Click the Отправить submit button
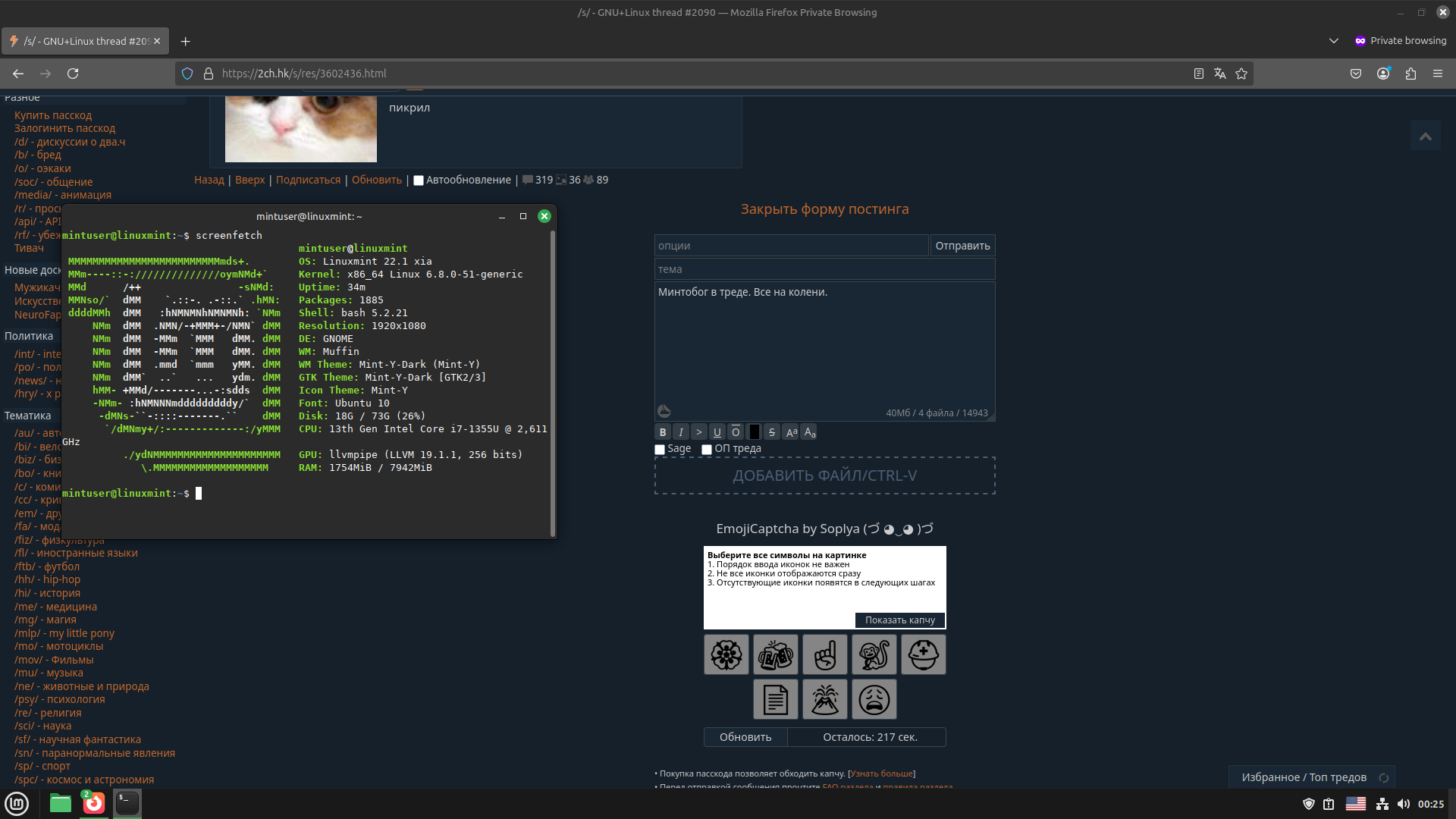1456x819 pixels. 962,246
